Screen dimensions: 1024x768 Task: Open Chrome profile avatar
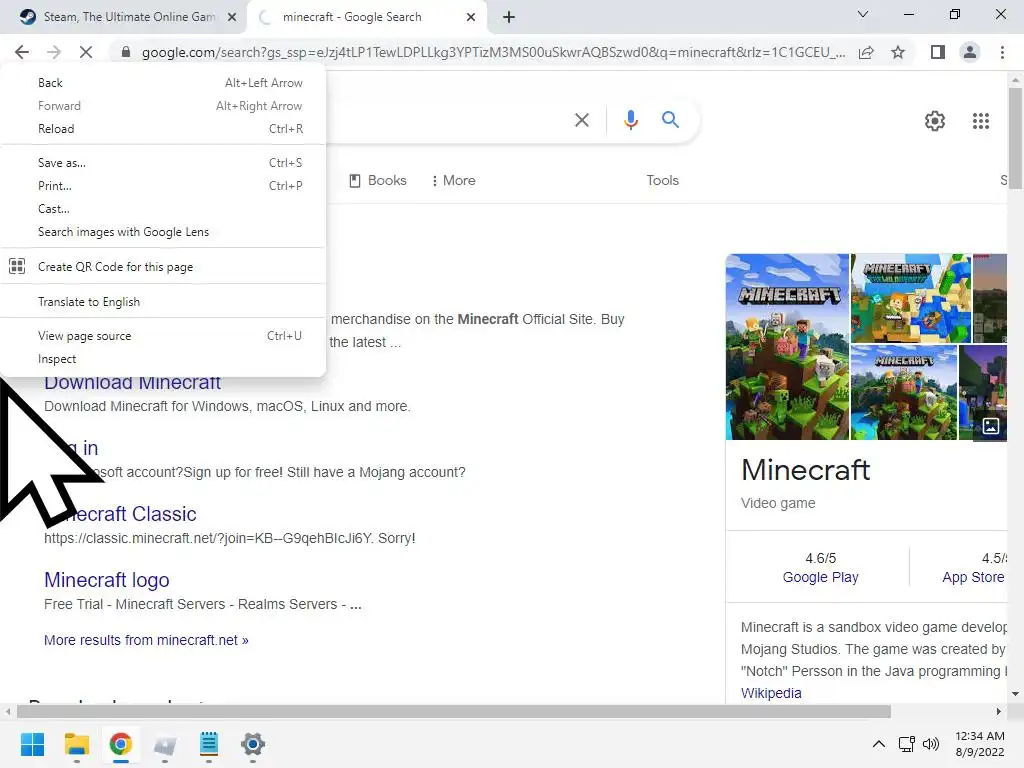tap(970, 52)
